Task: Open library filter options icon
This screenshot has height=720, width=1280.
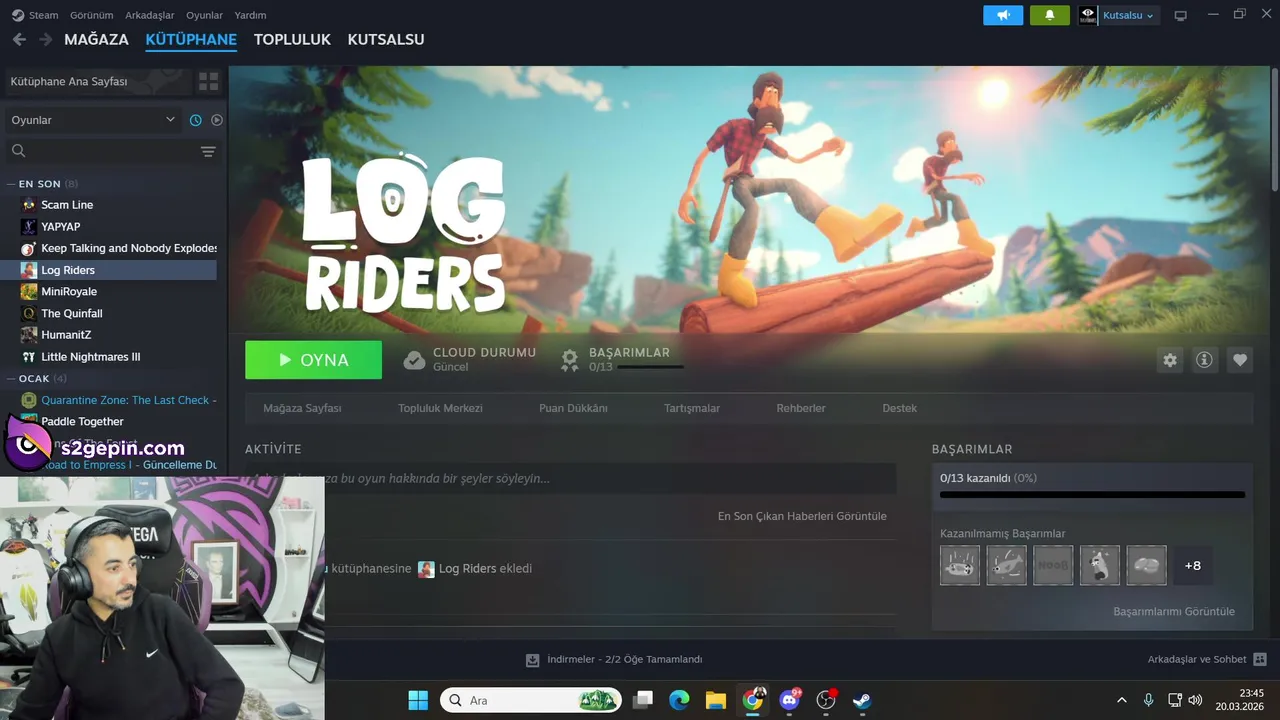Action: pos(208,151)
